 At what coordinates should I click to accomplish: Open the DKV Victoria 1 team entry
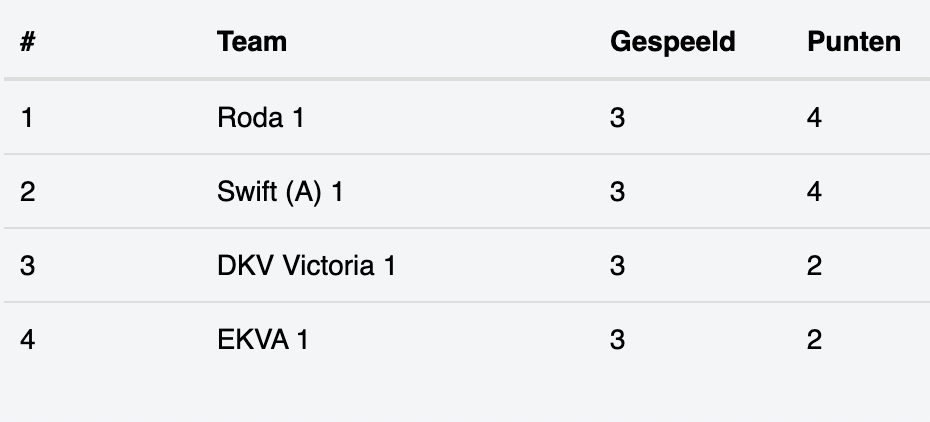306,266
